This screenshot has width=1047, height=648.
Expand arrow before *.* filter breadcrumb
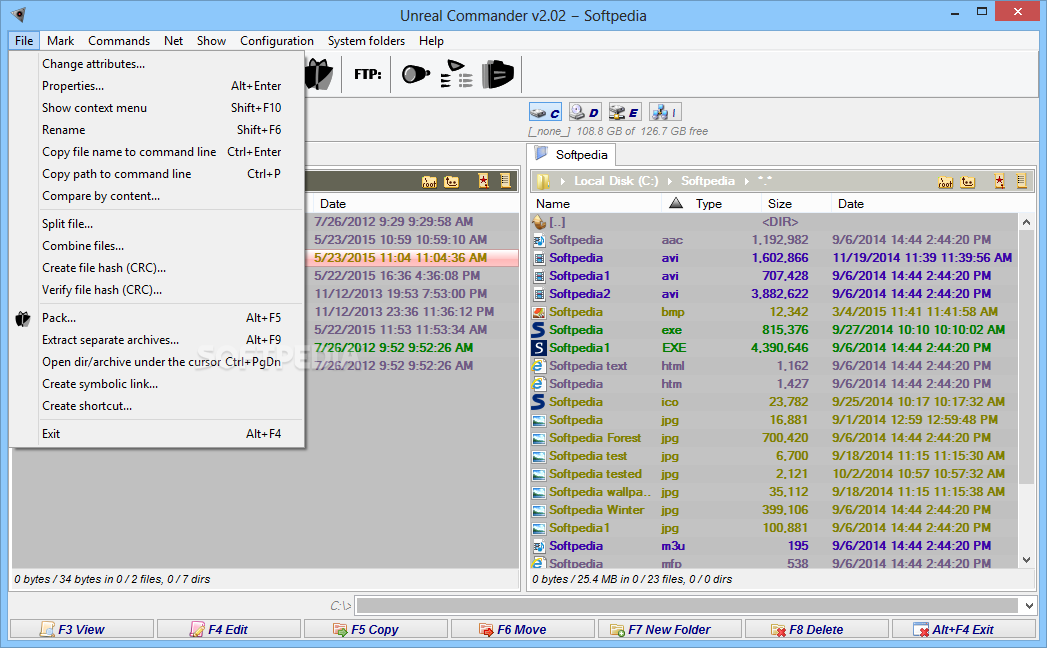tap(745, 181)
